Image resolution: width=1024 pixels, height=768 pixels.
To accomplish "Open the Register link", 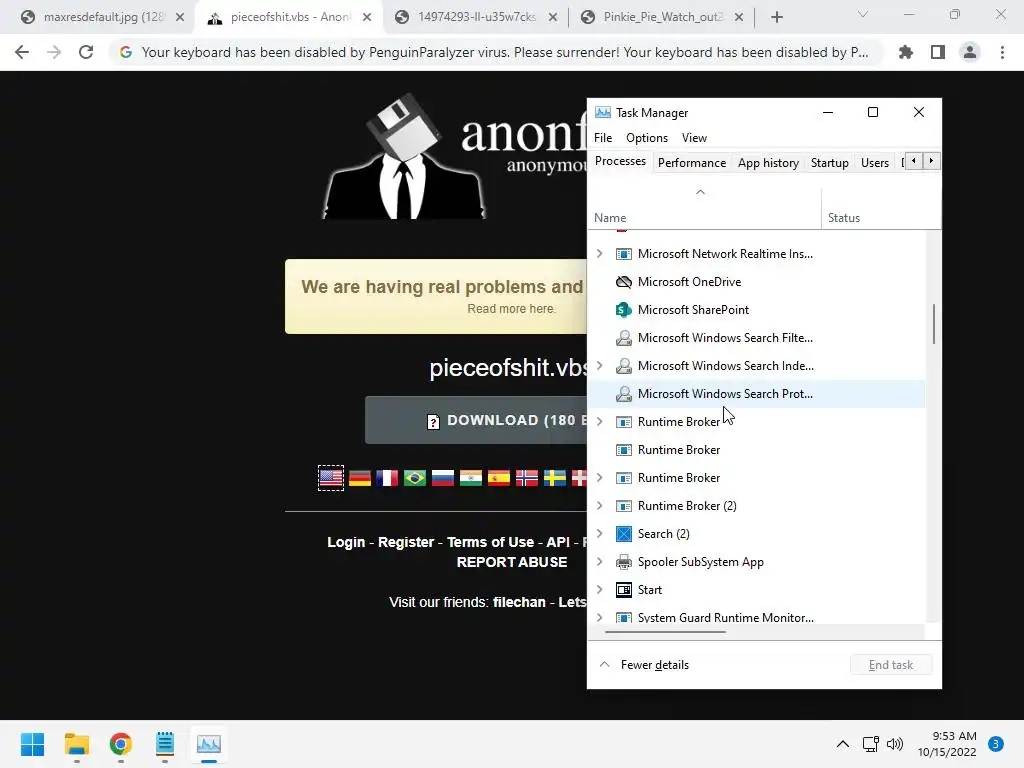I will [406, 542].
